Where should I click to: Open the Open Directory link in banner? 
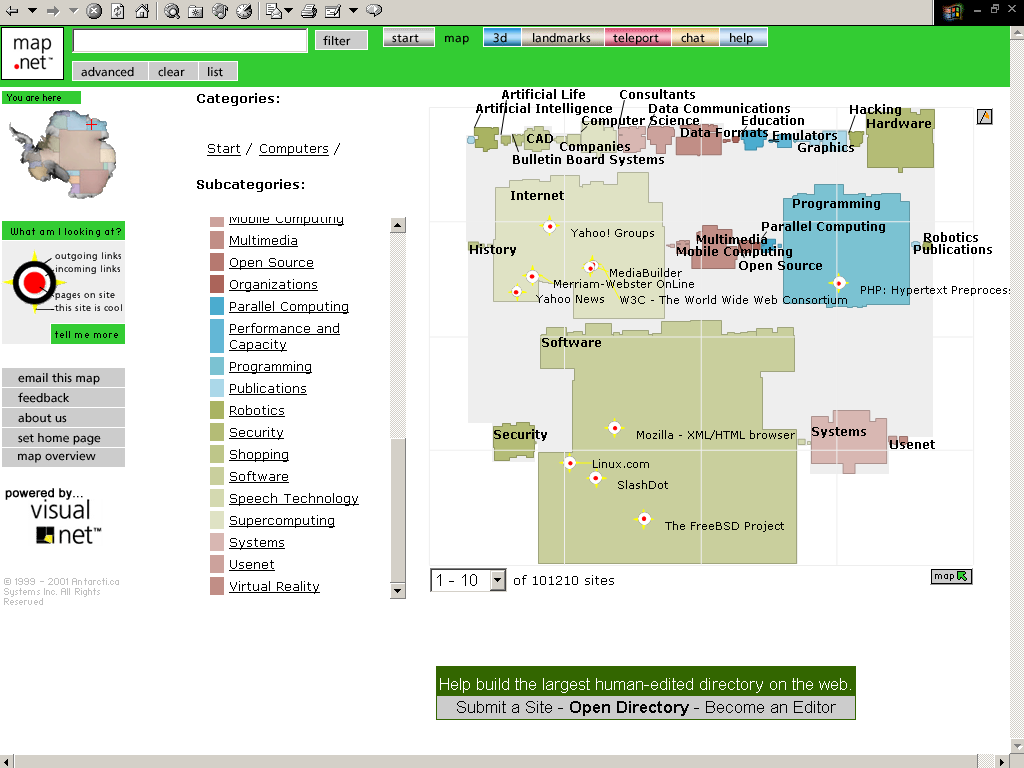click(x=628, y=707)
